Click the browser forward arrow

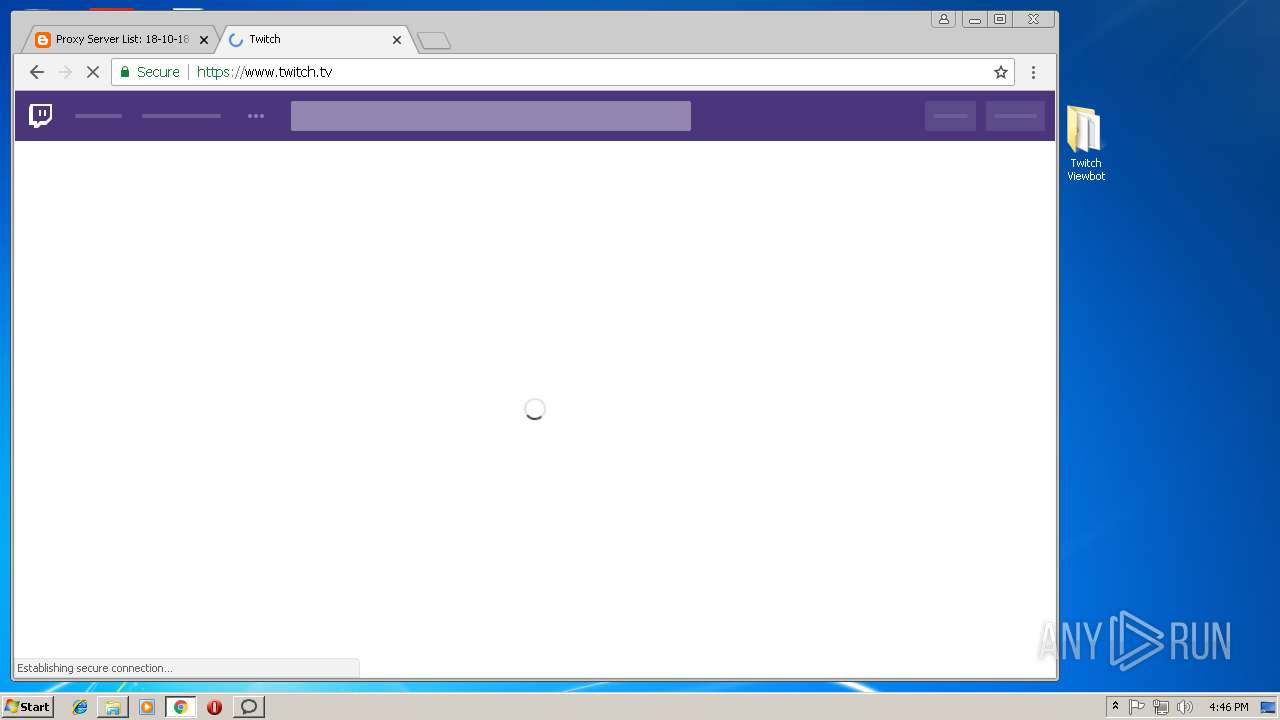pos(65,72)
